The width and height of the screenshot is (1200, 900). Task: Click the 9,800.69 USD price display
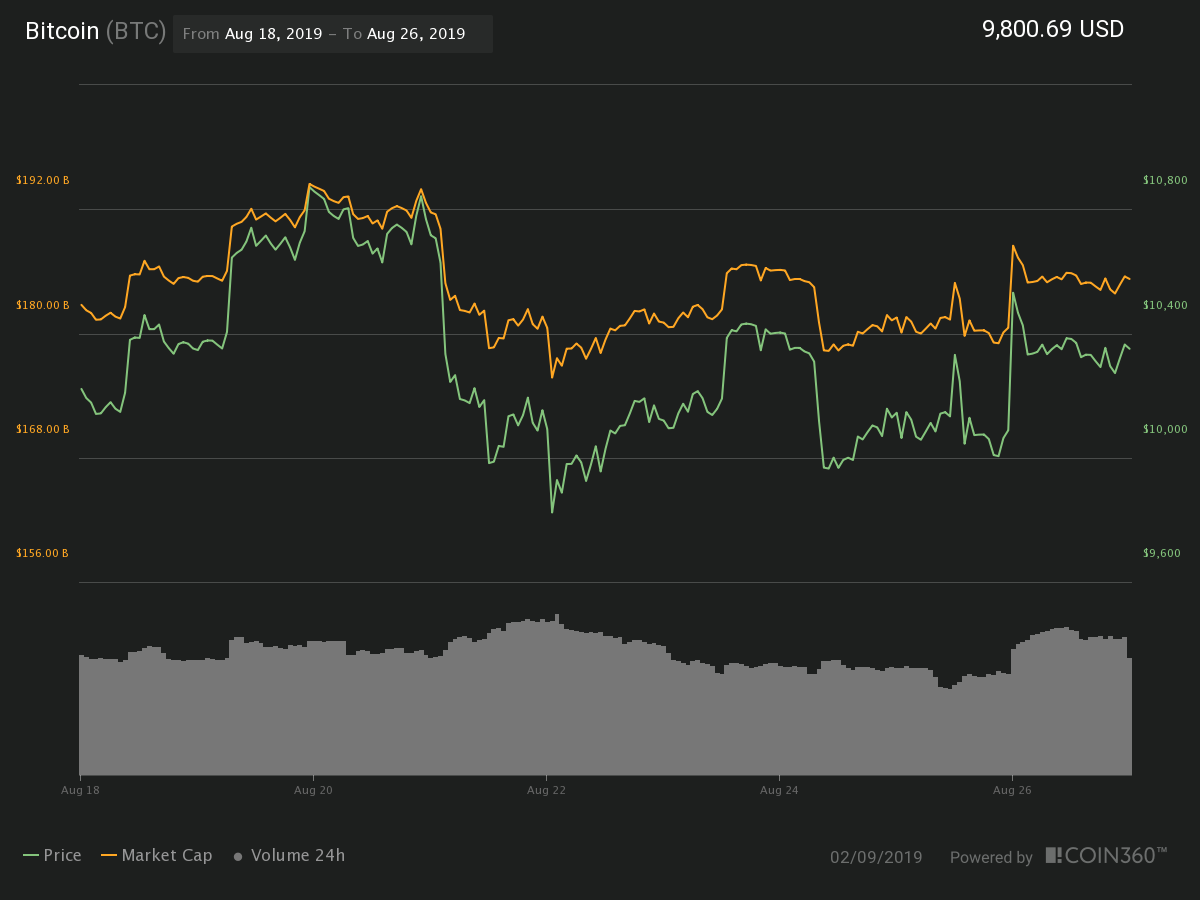1052,29
